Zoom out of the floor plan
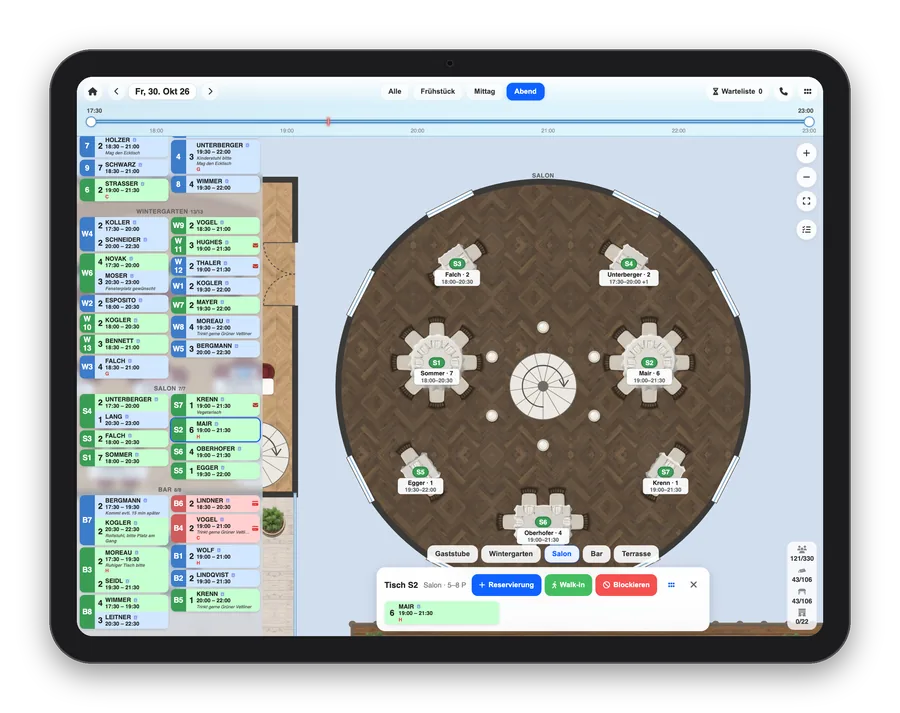Viewport: 900px width, 713px height. point(806,177)
